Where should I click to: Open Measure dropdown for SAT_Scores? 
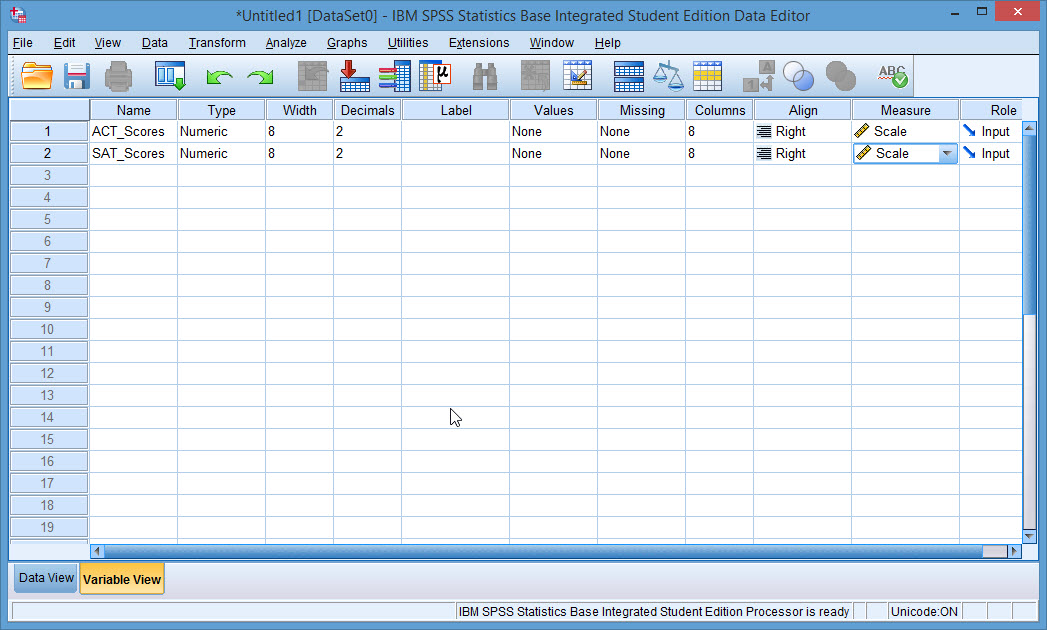coord(947,154)
